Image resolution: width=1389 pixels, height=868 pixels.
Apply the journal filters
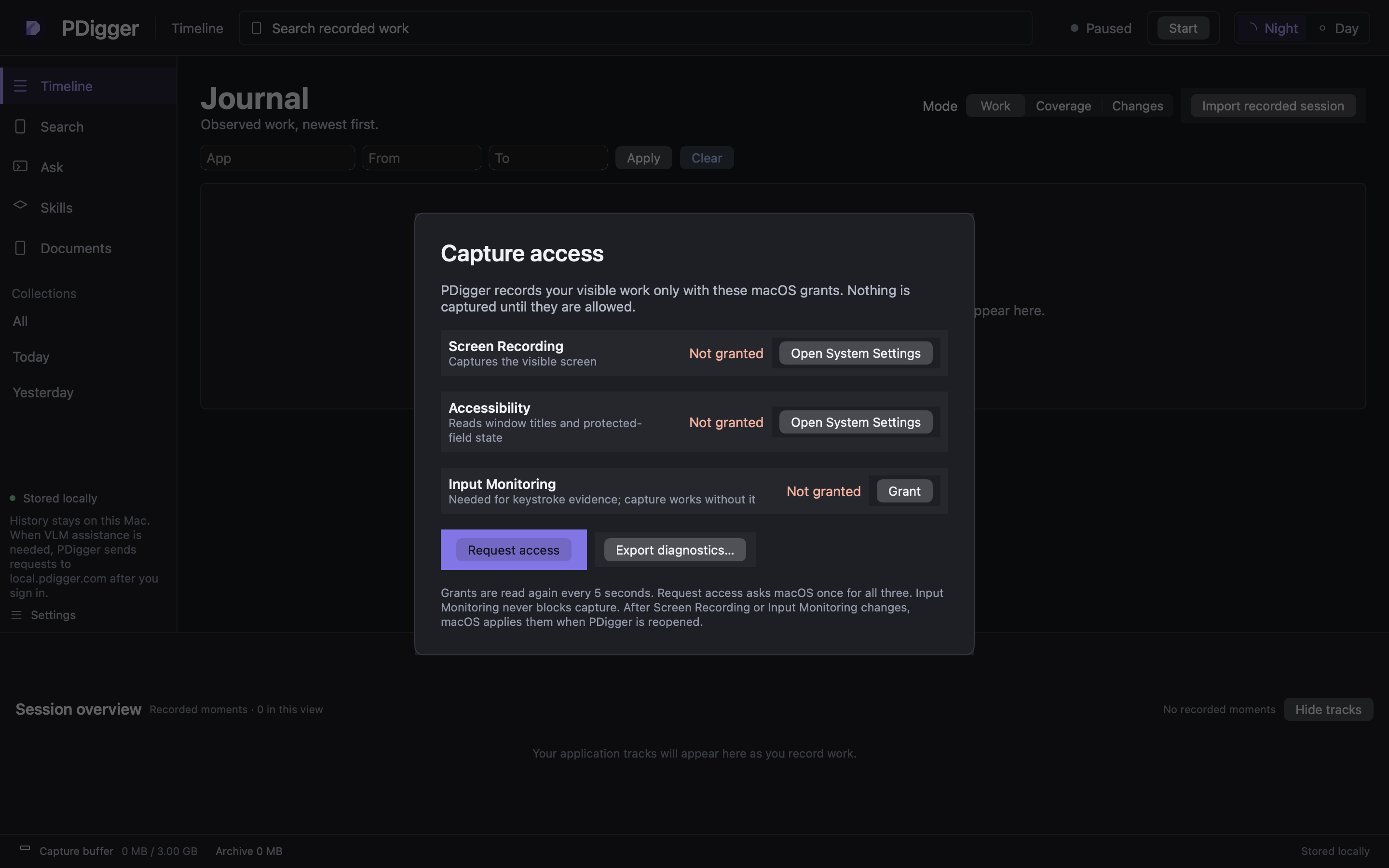(x=643, y=158)
